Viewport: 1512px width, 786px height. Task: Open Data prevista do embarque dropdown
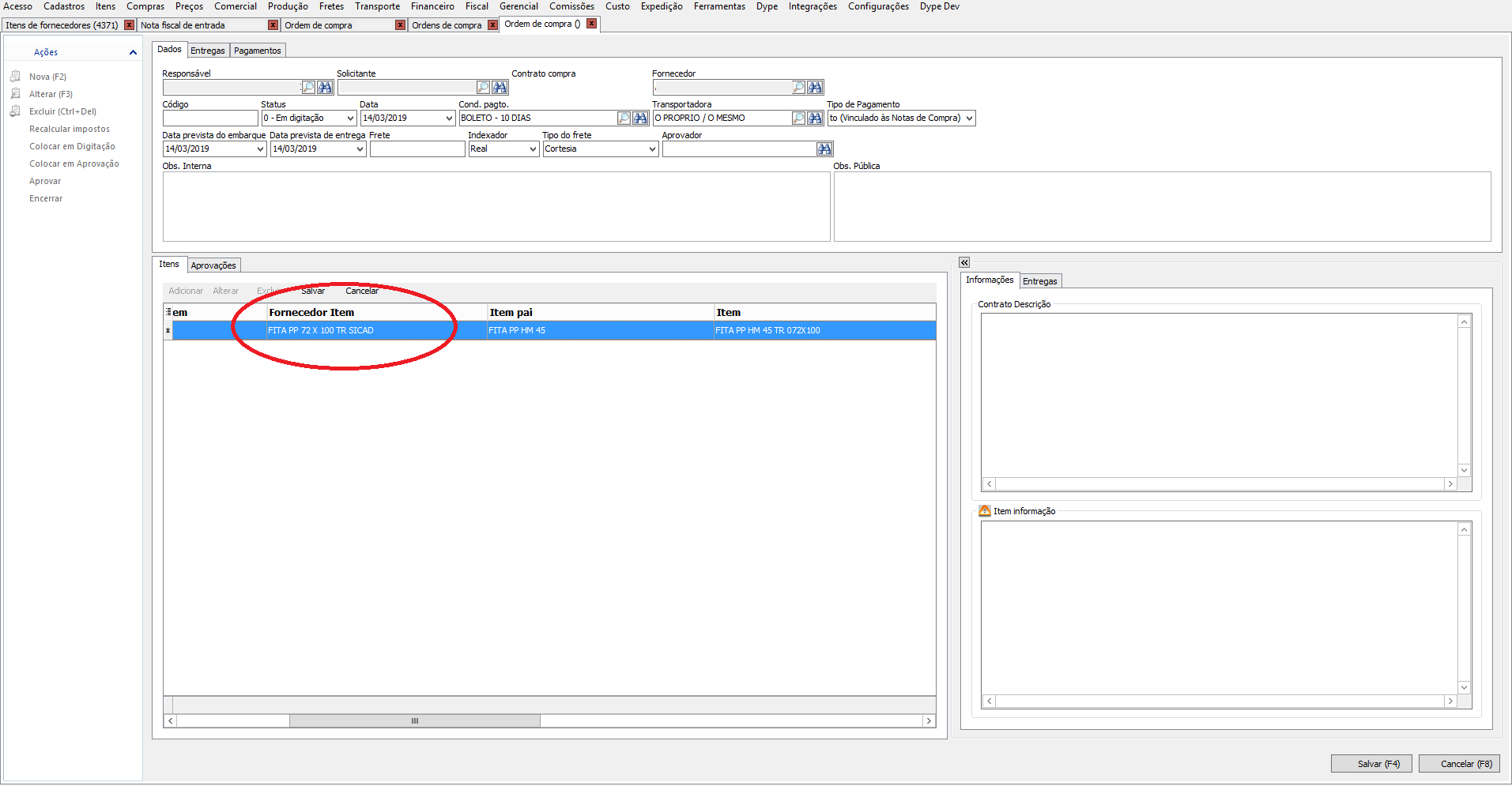pyautogui.click(x=260, y=149)
